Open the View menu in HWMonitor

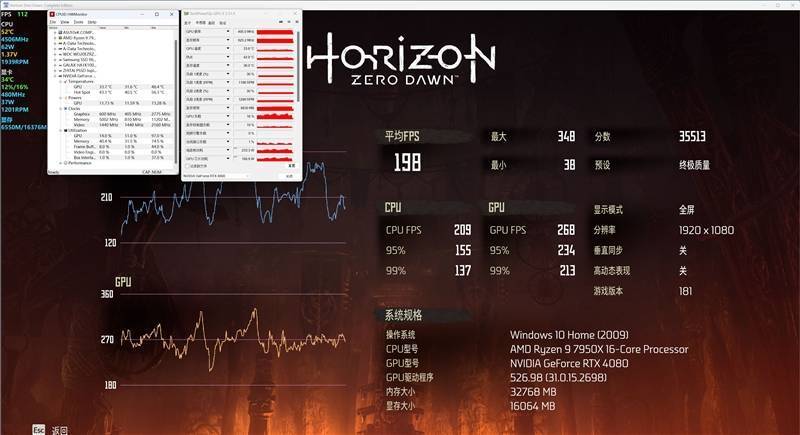point(65,22)
